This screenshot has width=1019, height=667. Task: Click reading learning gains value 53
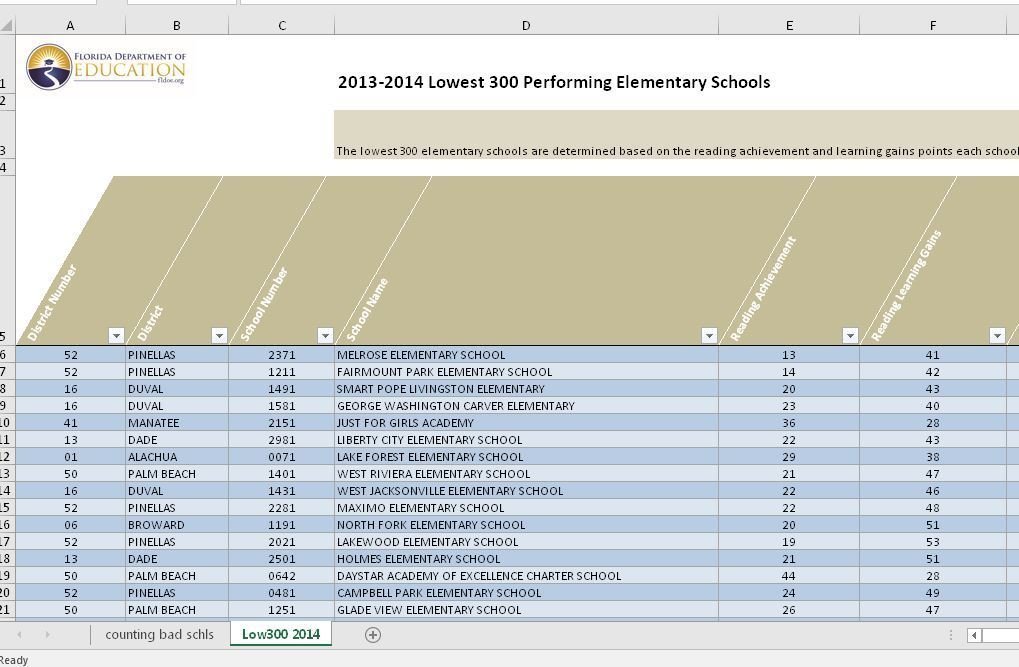point(933,542)
